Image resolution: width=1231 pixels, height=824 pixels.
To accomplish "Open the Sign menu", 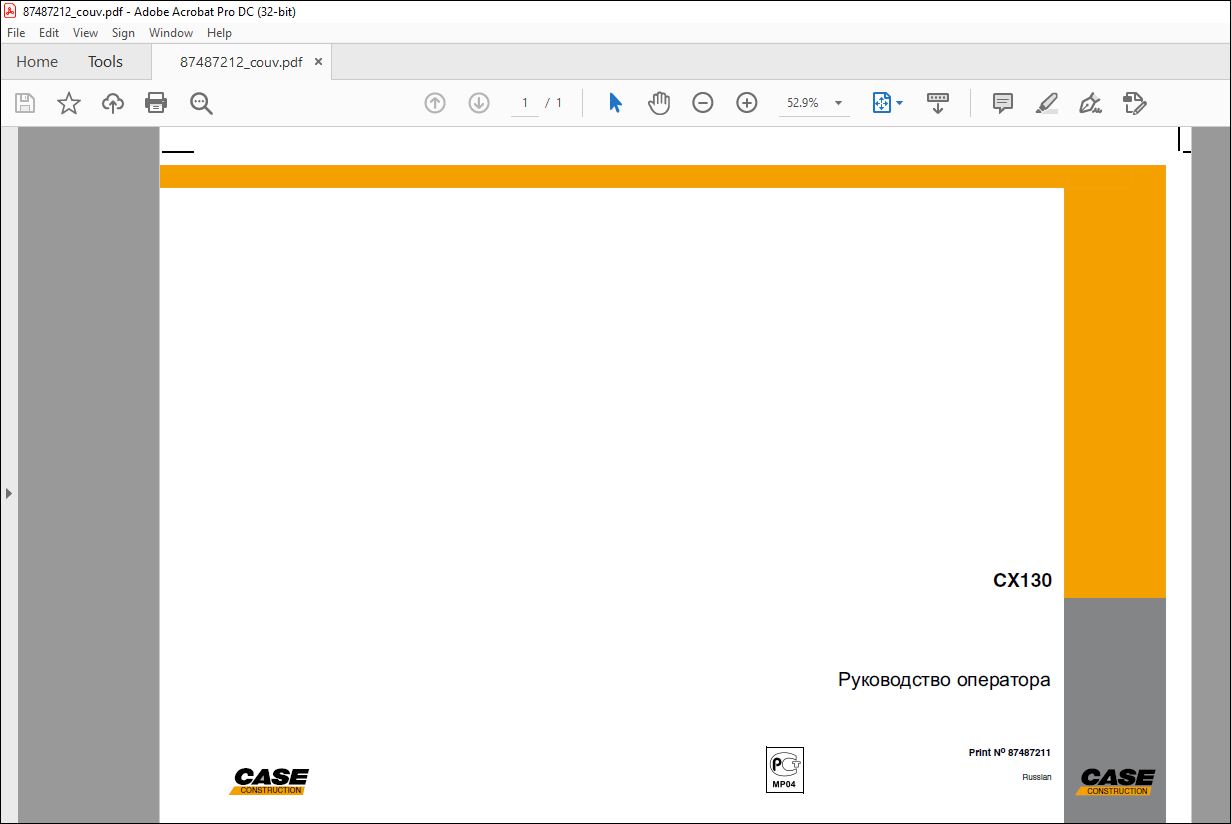I will coord(123,33).
